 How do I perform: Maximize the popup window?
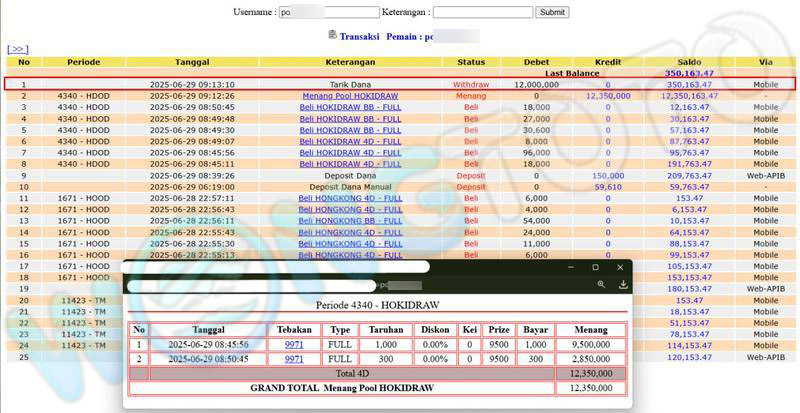pyautogui.click(x=595, y=267)
